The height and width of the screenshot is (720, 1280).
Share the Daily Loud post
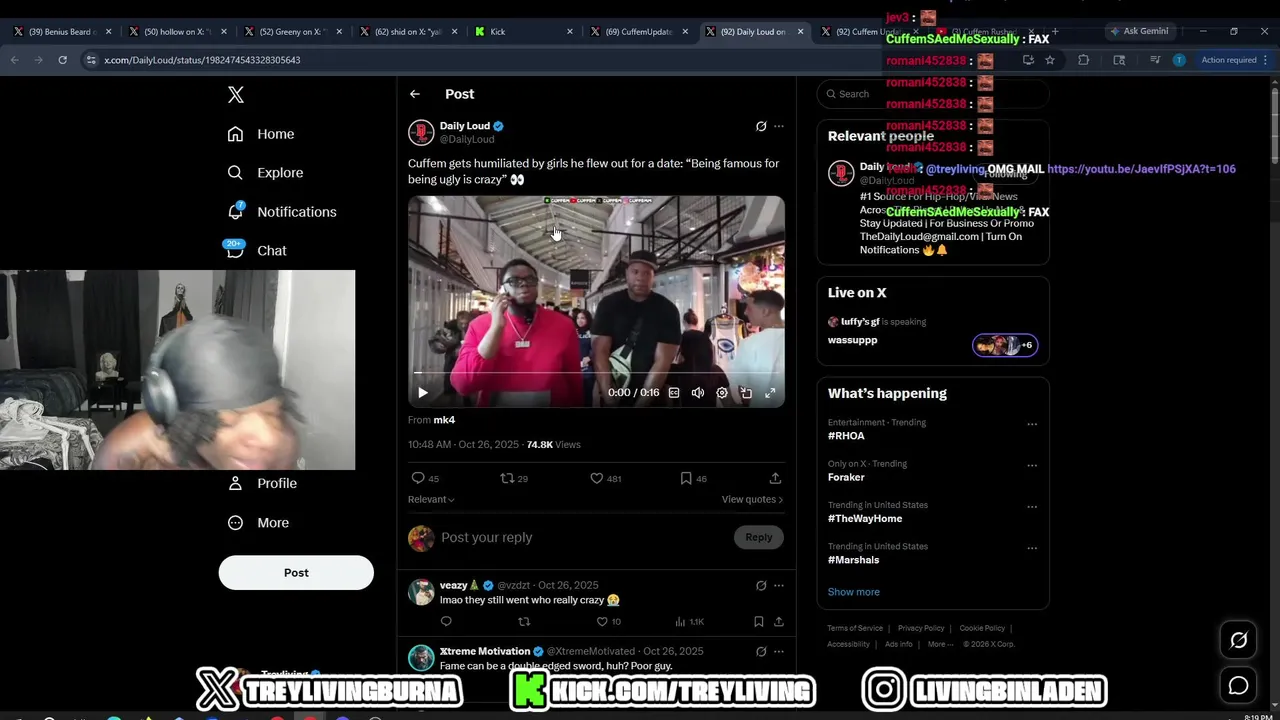click(775, 479)
